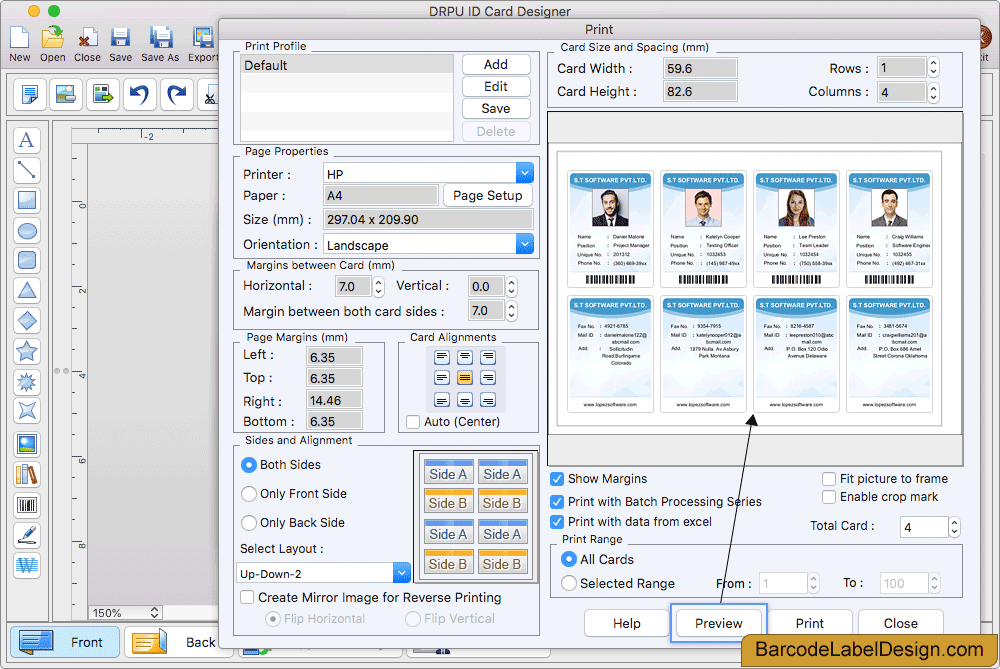
Task: Select the Library books tool
Action: 27,475
